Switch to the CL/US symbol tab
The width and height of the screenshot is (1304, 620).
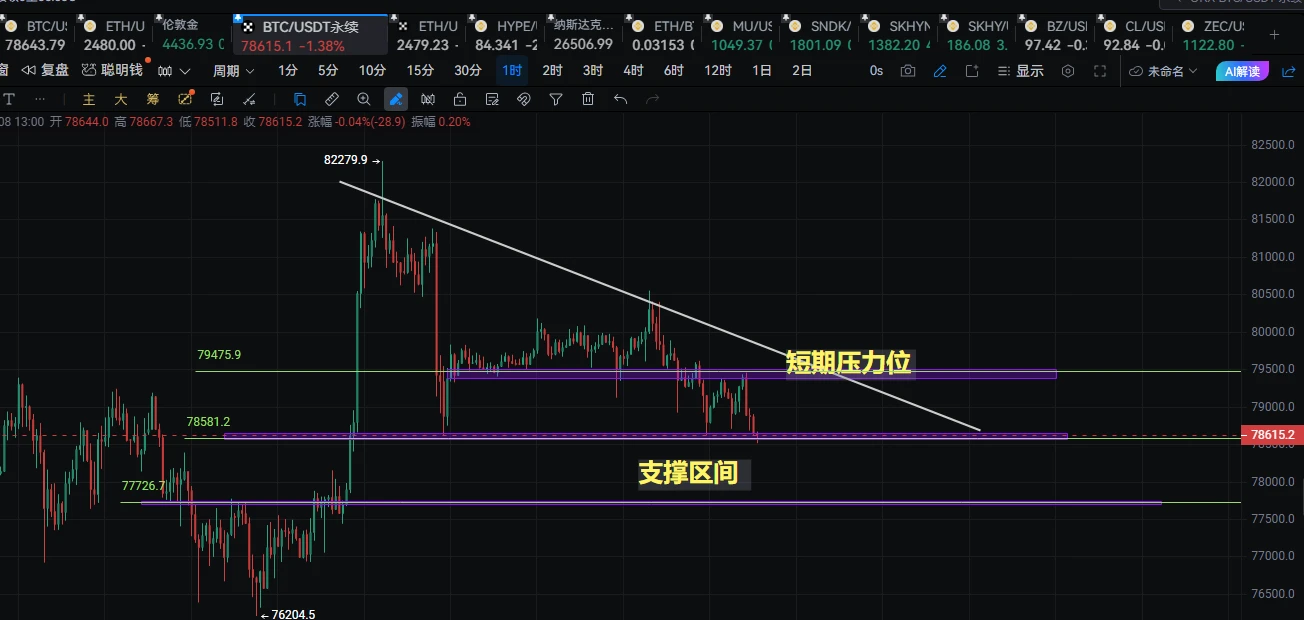point(1133,35)
